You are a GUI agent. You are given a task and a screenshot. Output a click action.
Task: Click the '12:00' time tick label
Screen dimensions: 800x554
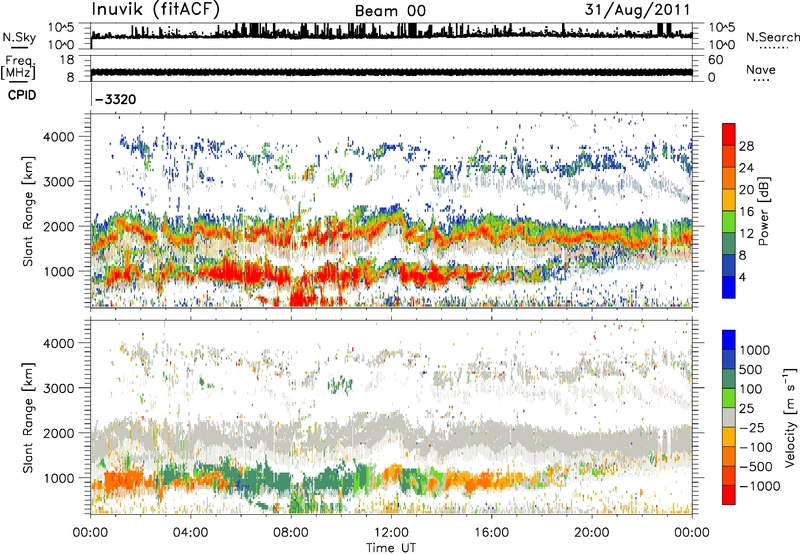[x=391, y=533]
